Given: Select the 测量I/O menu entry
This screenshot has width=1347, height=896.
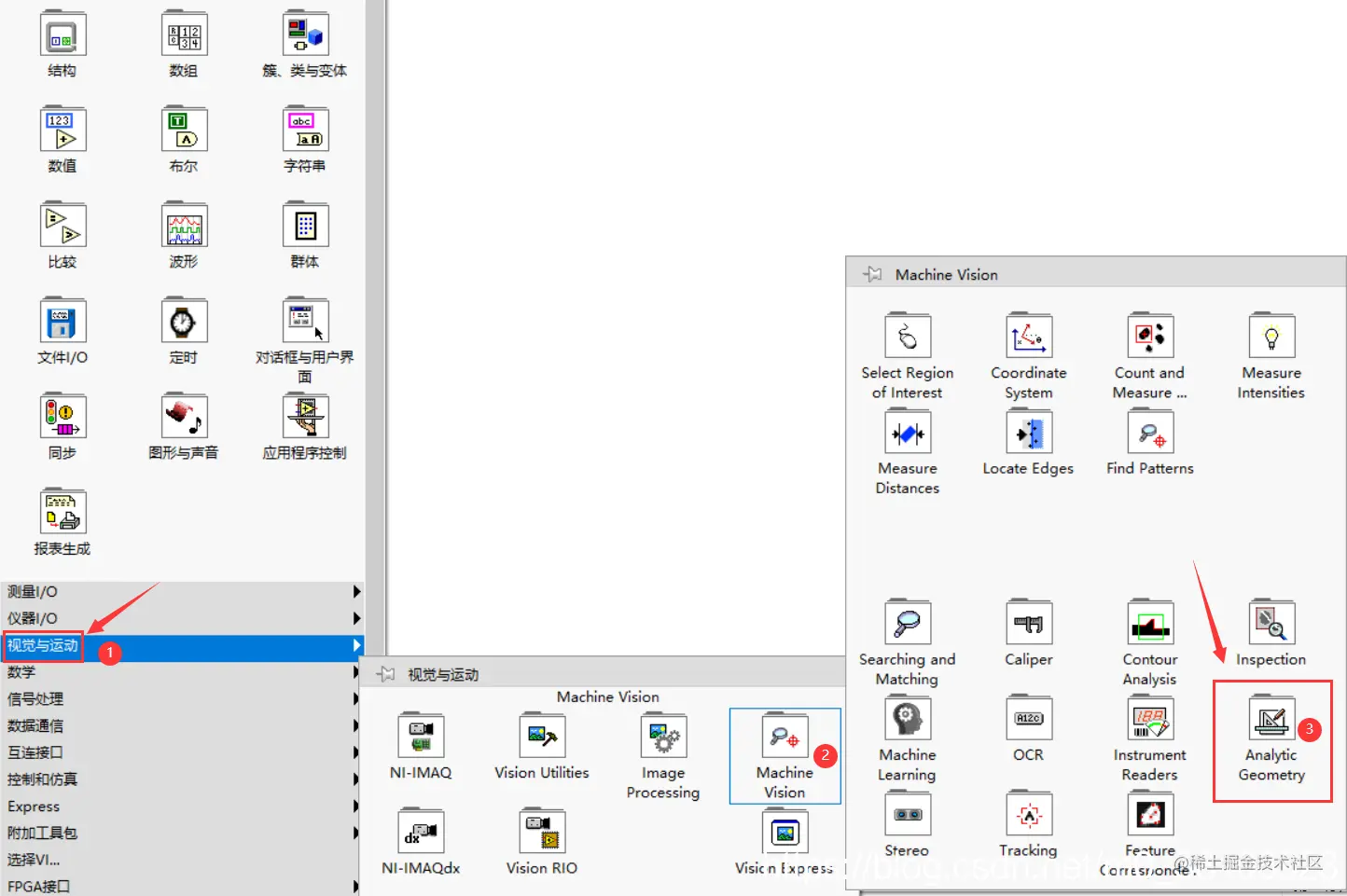Looking at the screenshot, I should (182, 591).
